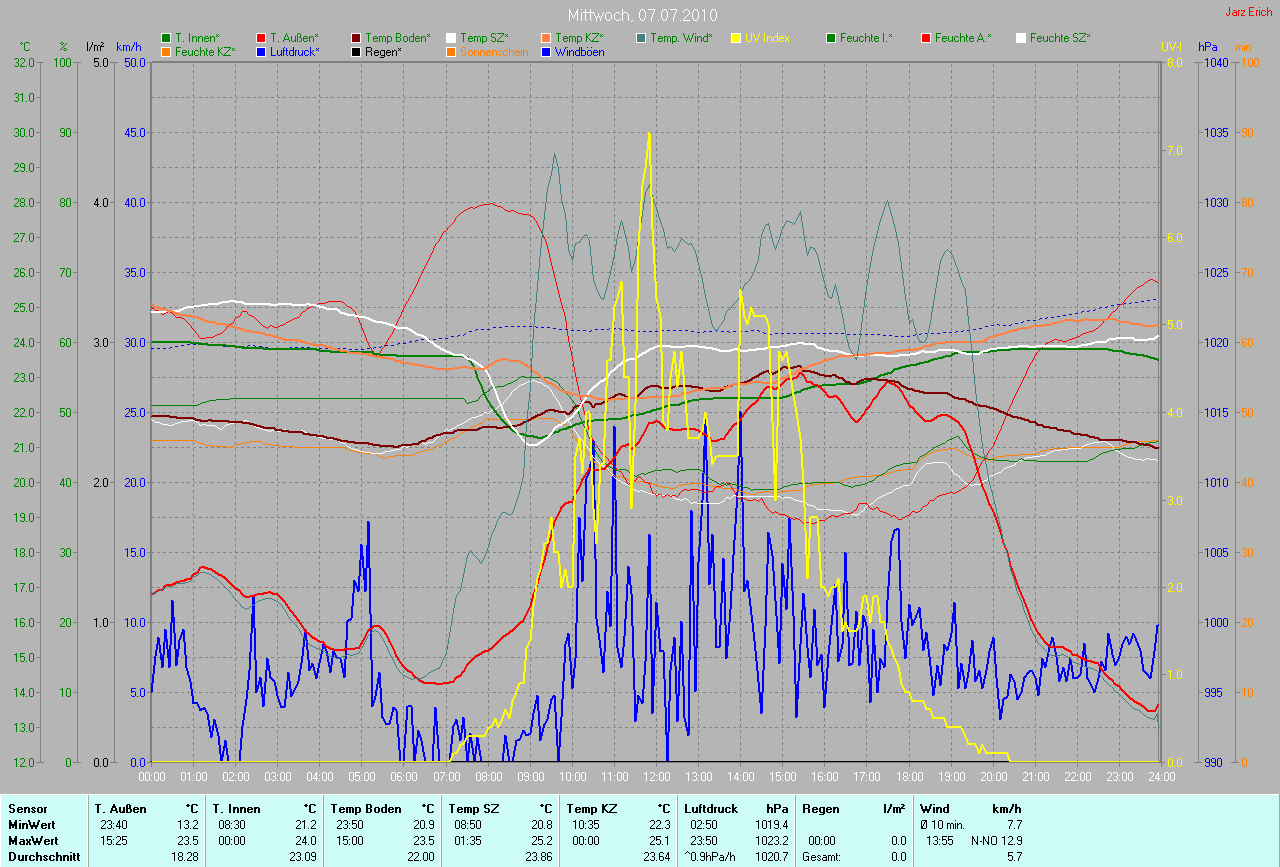Click the Feuchte KZ legend label
This screenshot has height=867, width=1280.
(204, 51)
